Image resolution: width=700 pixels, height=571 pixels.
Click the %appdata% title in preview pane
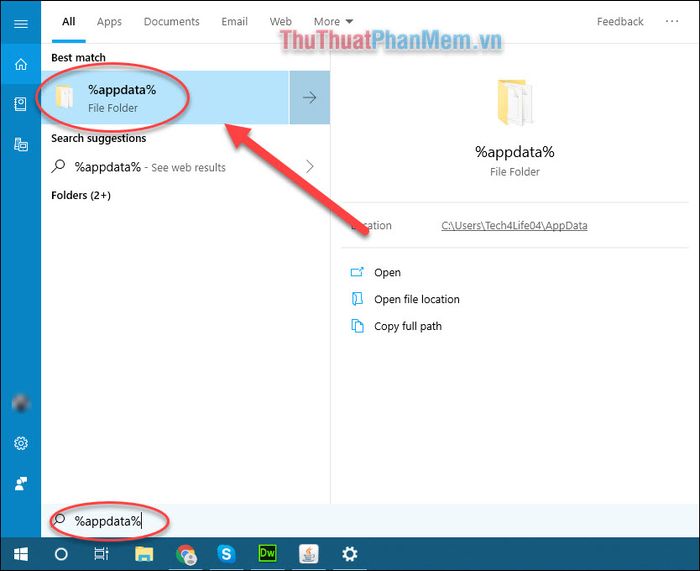(x=514, y=152)
